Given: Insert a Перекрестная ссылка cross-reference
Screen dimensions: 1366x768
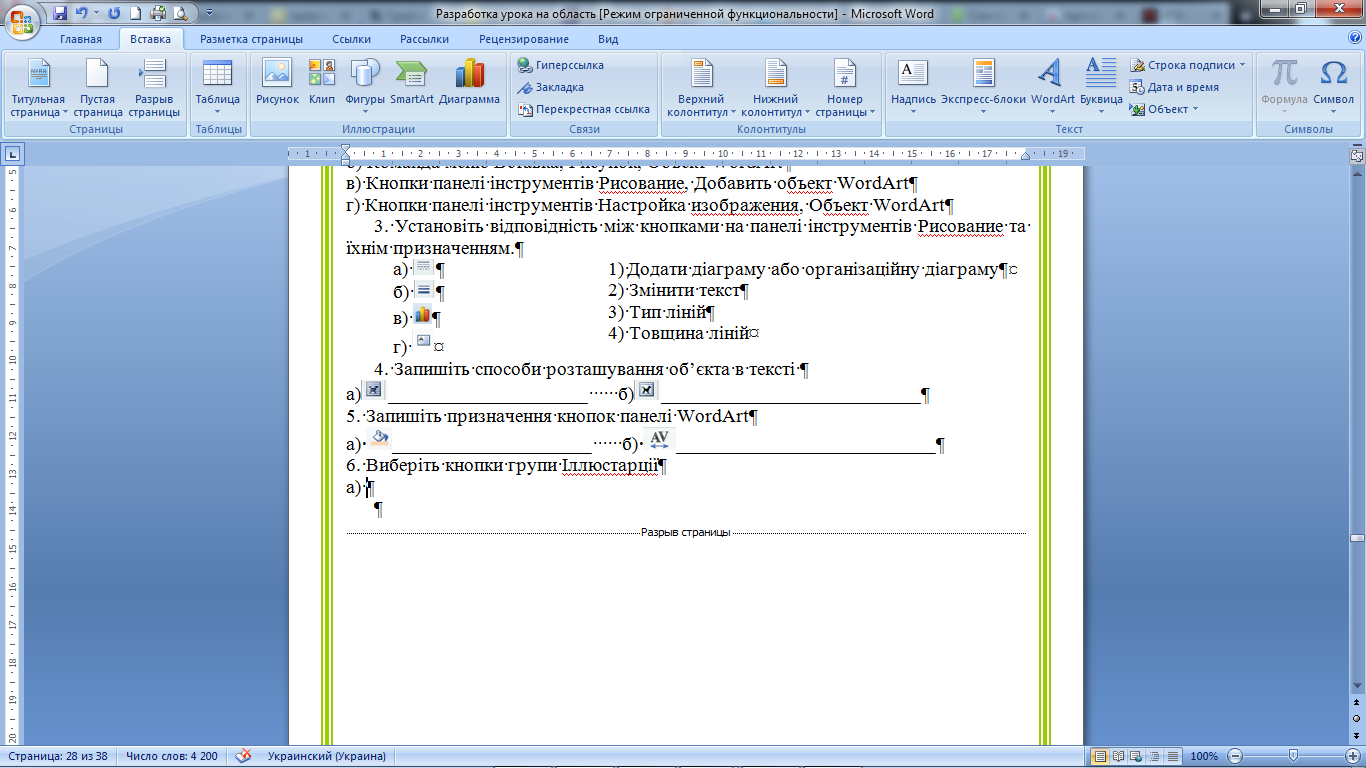Looking at the screenshot, I should (583, 109).
